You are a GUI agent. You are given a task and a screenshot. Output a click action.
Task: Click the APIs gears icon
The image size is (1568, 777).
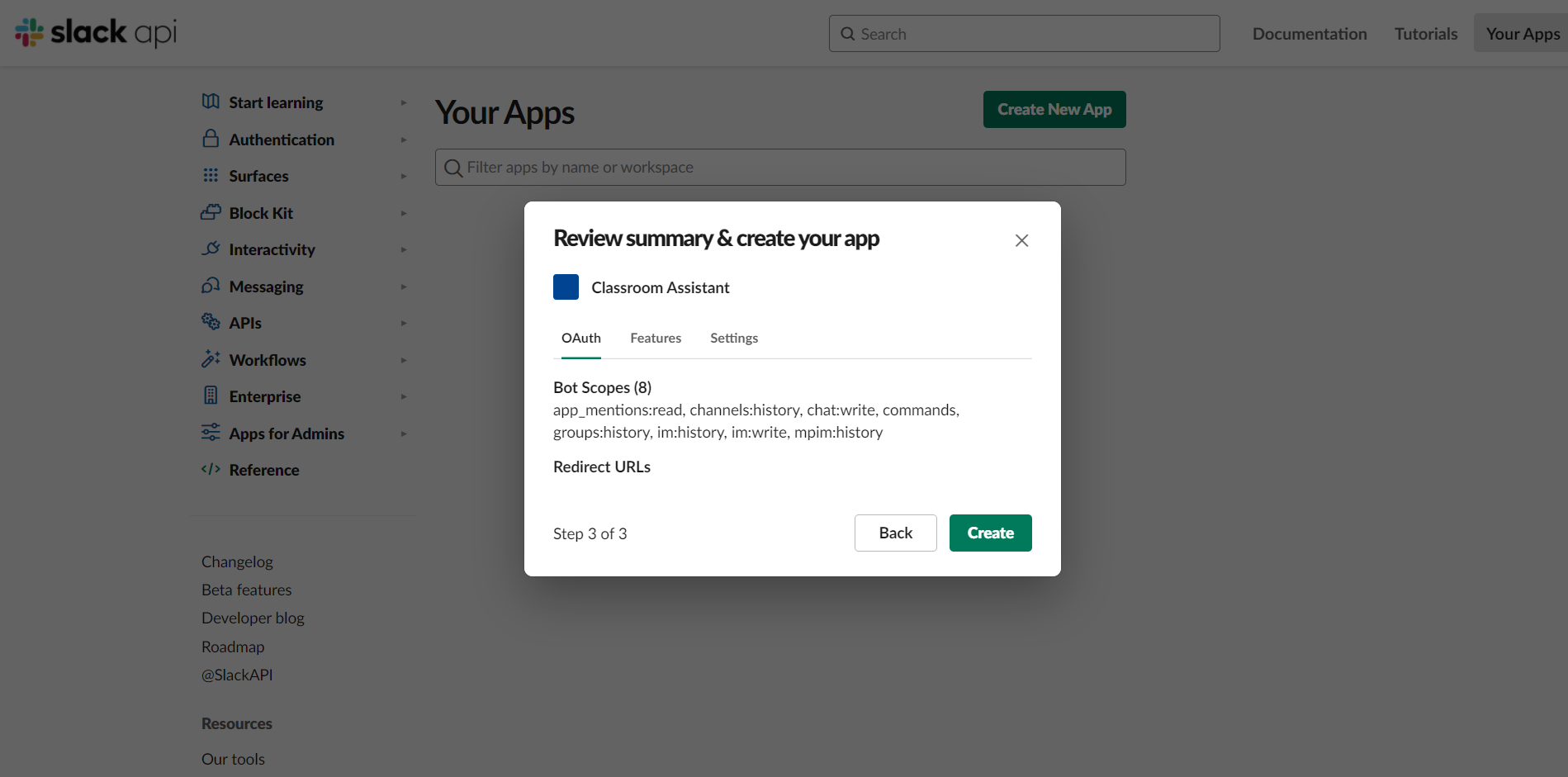[211, 322]
